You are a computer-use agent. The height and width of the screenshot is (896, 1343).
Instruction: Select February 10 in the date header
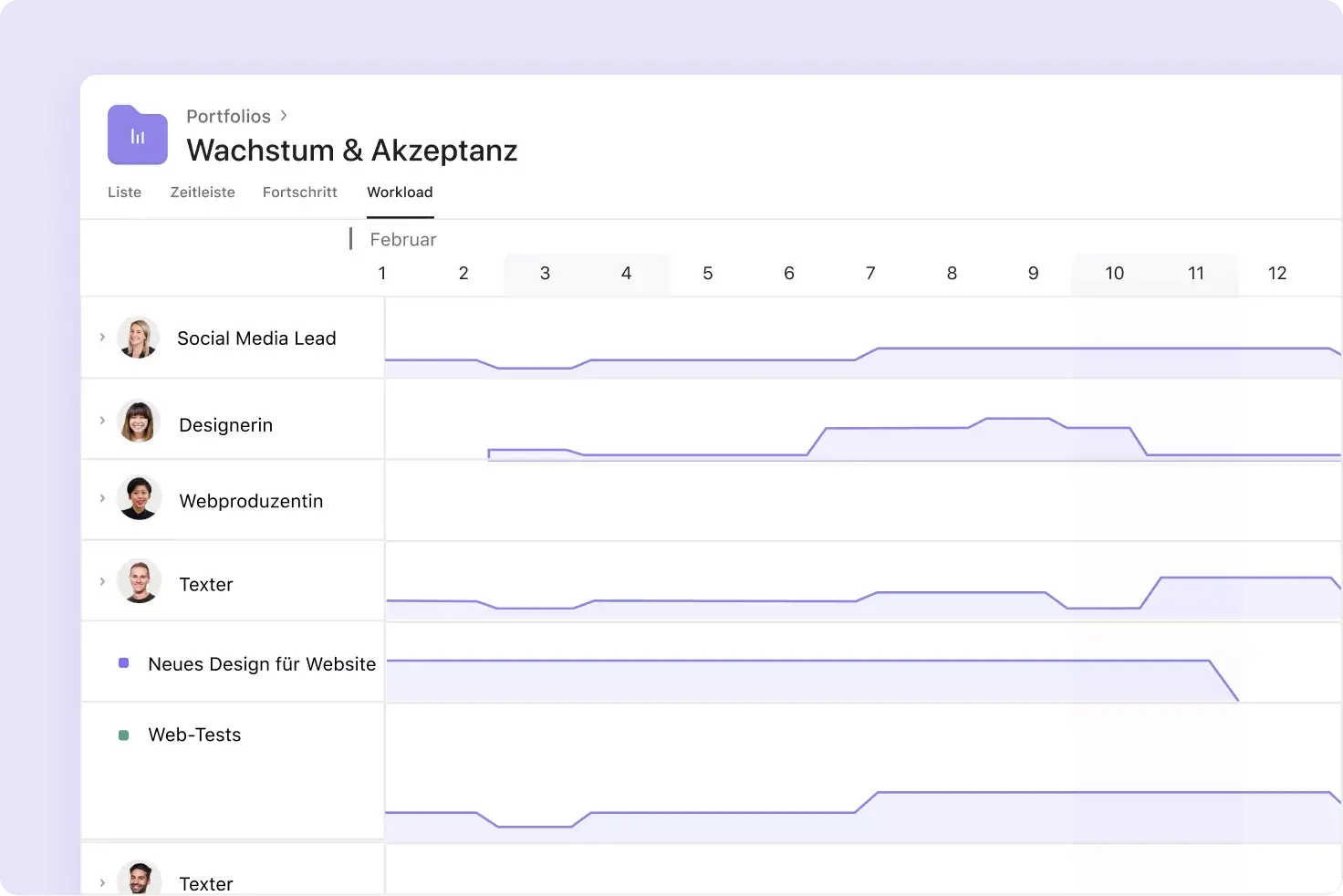tap(1114, 273)
